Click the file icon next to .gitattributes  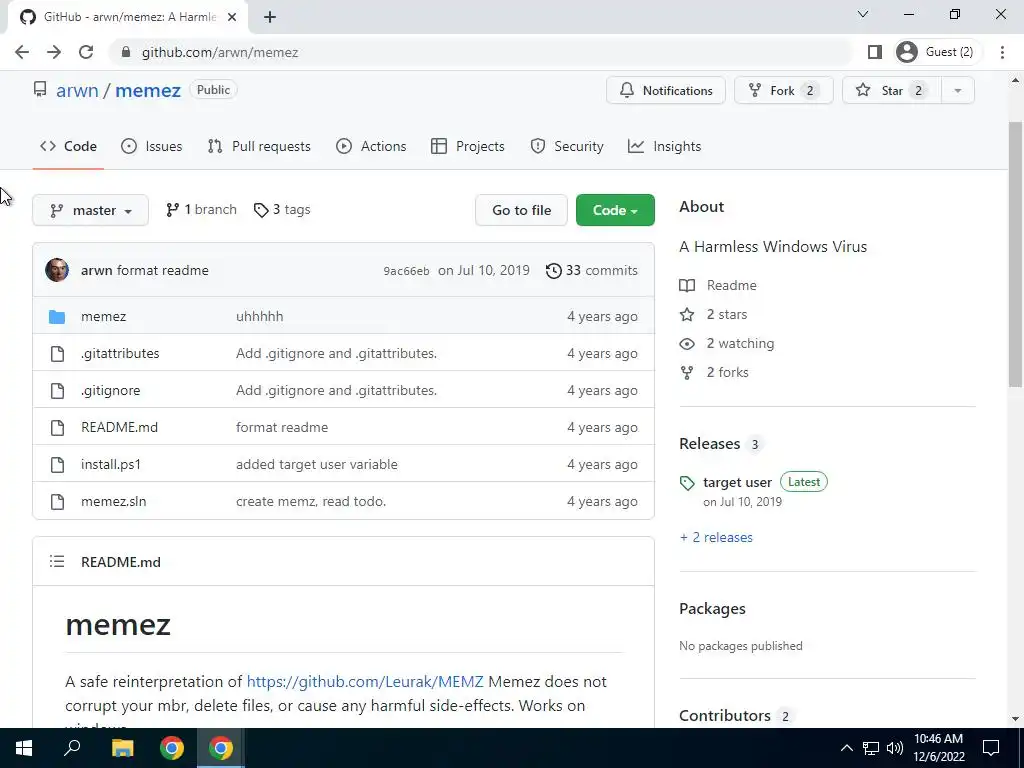point(57,353)
